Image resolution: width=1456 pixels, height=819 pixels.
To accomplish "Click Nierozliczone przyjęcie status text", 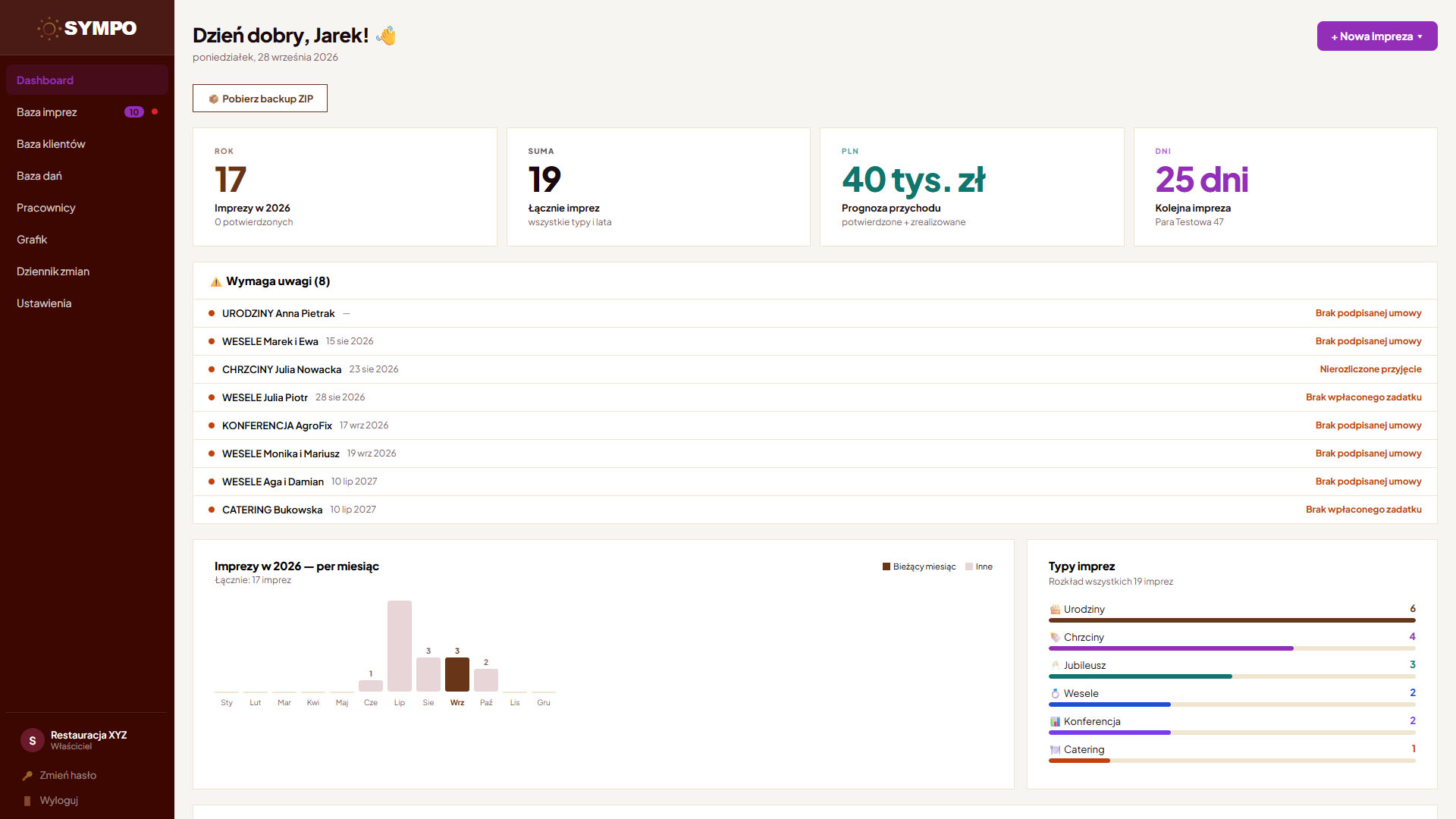I will pos(1370,369).
